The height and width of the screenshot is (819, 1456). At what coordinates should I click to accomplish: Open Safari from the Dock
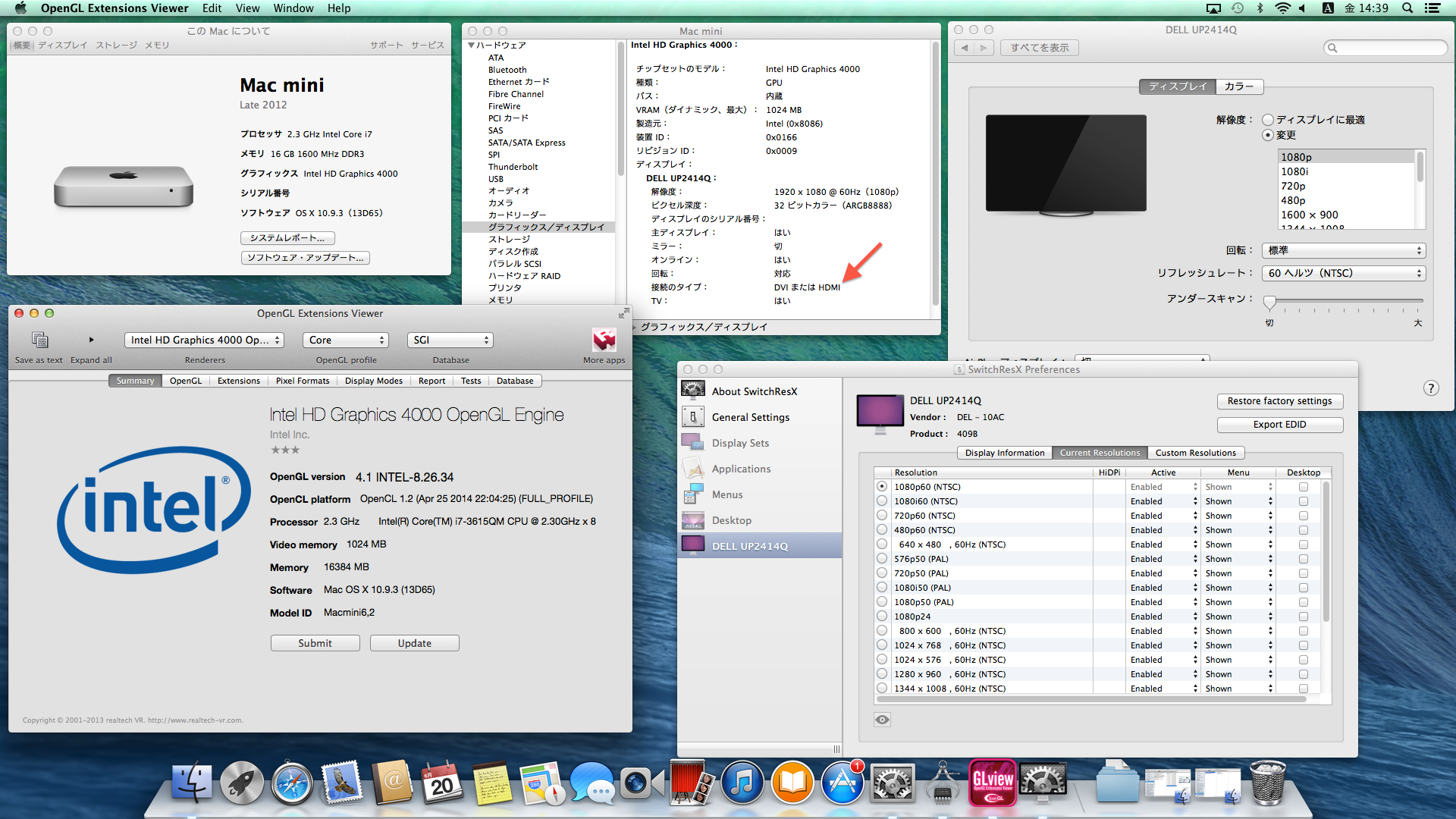click(292, 784)
